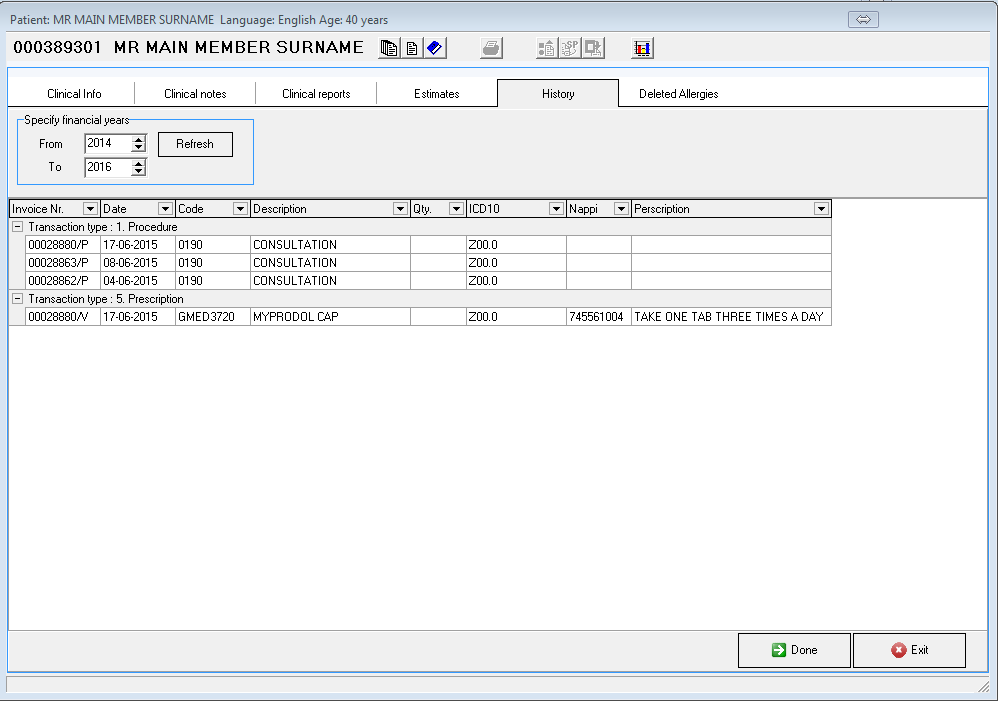Click the Done button
Screen dimensions: 998x701
pos(794,650)
